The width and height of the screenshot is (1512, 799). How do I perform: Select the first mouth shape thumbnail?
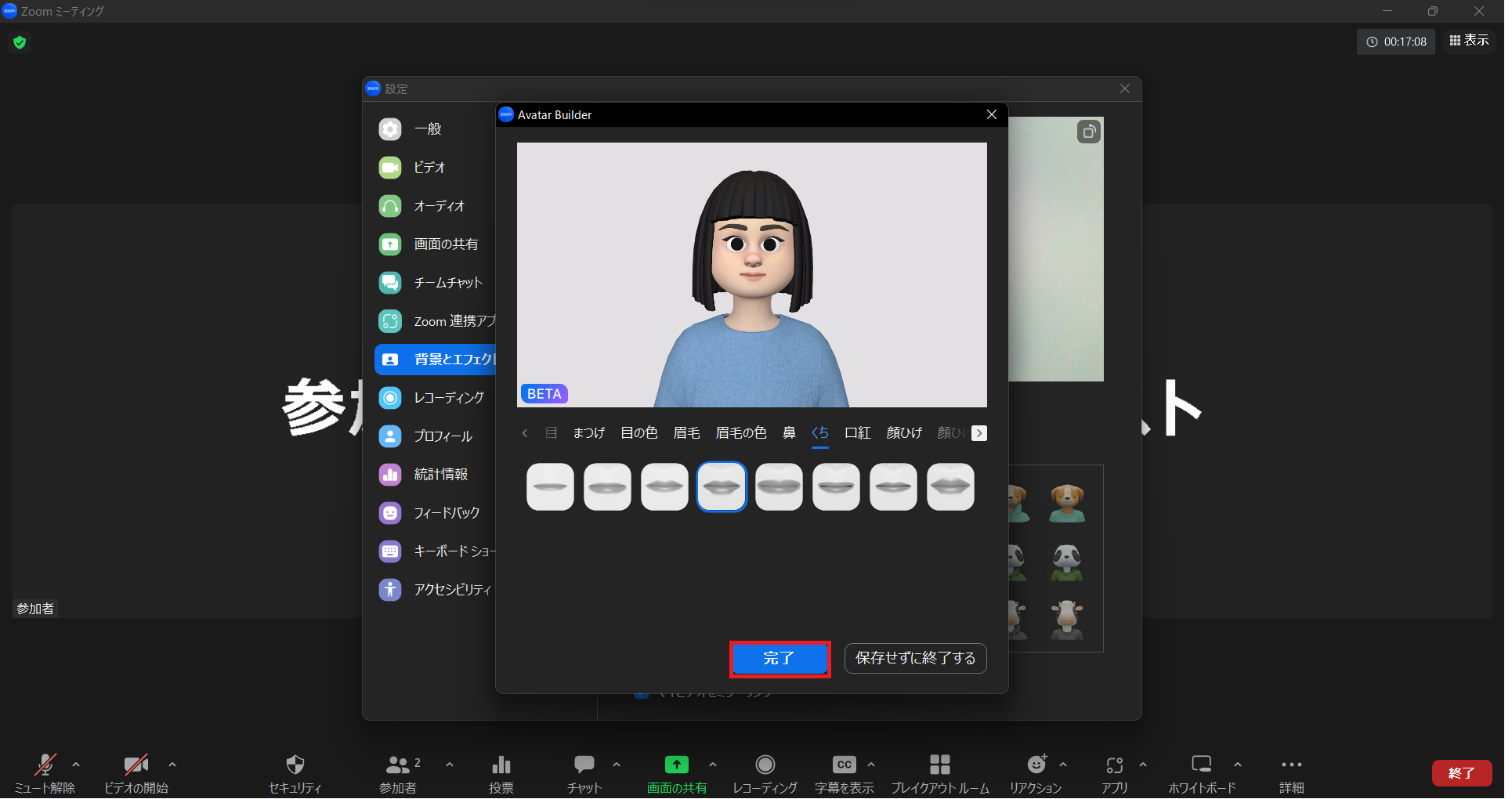(550, 487)
